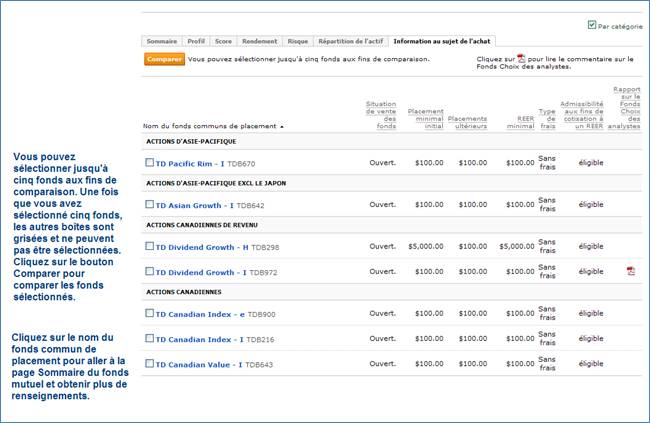Click the sort arrow beside the fund name header
The height and width of the screenshot is (423, 650).
pos(282,127)
